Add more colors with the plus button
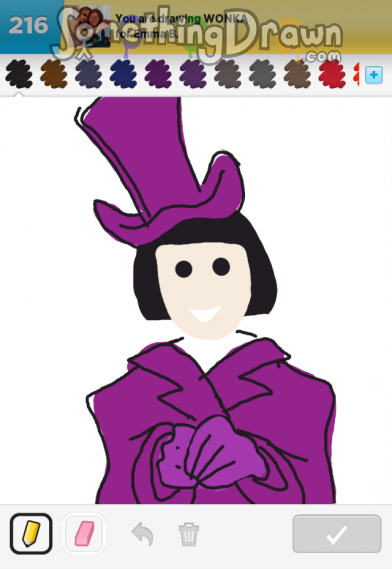392x569 pixels. 374,75
